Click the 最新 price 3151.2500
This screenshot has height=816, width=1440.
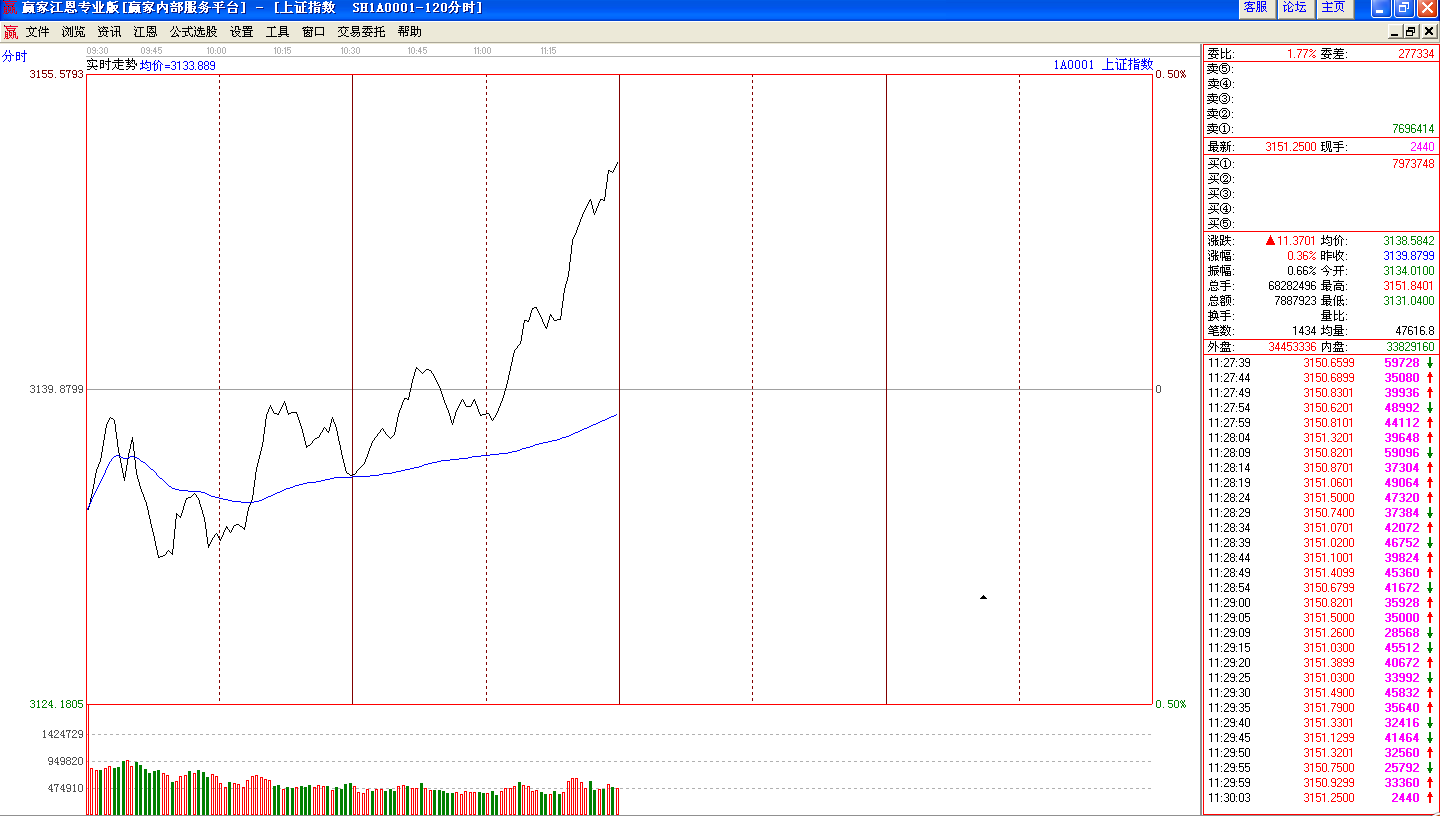tap(1290, 147)
